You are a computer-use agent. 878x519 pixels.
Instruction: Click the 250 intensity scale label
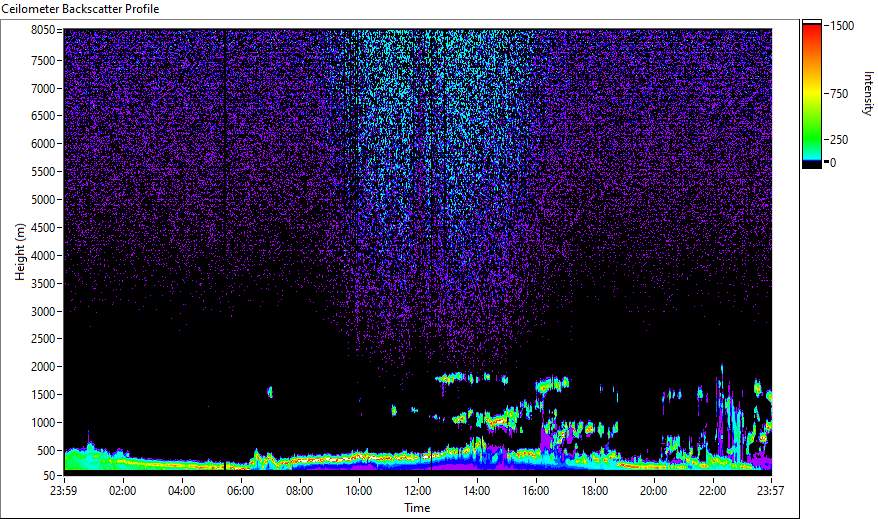coord(839,140)
